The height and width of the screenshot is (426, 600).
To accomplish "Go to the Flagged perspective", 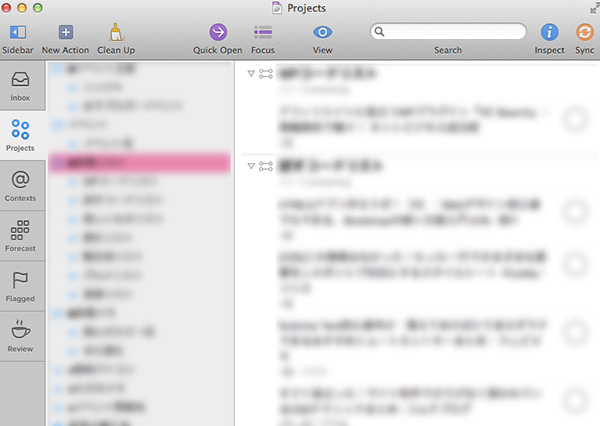I will pyautogui.click(x=20, y=286).
